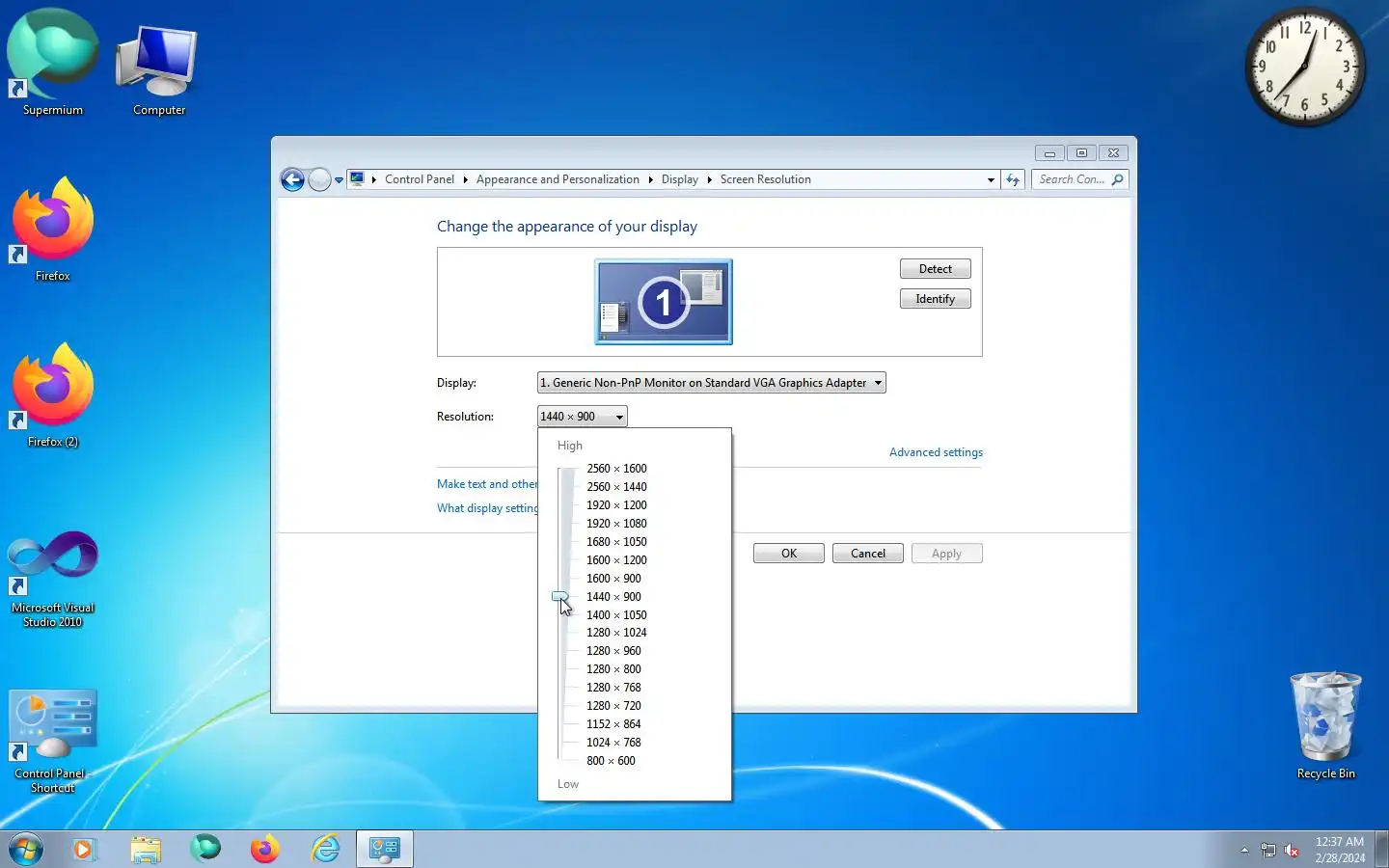Select the monitor 1 preview thumbnail
Image resolution: width=1389 pixels, height=868 pixels.
tap(664, 302)
